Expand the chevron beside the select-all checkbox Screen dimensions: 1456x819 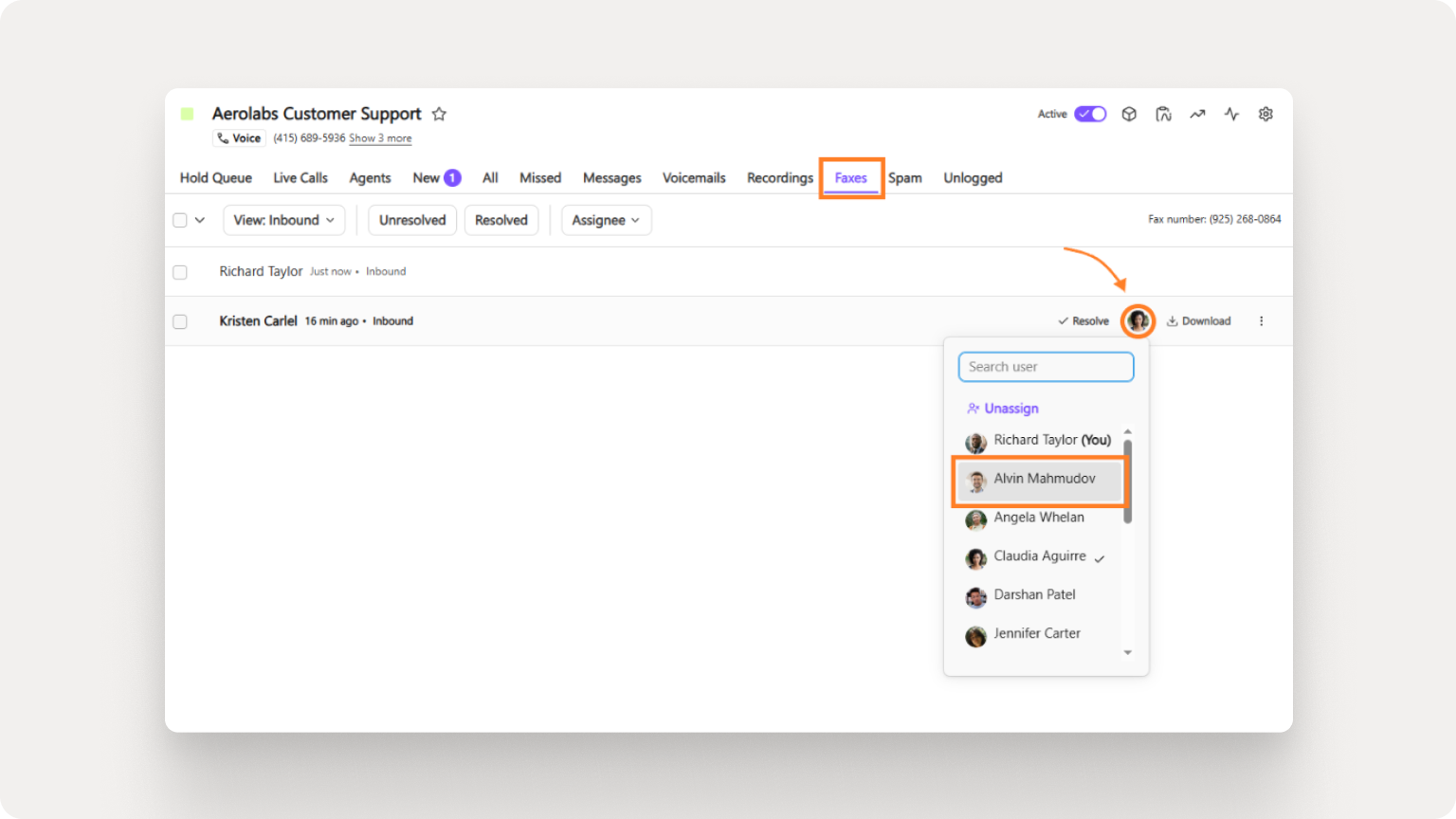(x=202, y=219)
